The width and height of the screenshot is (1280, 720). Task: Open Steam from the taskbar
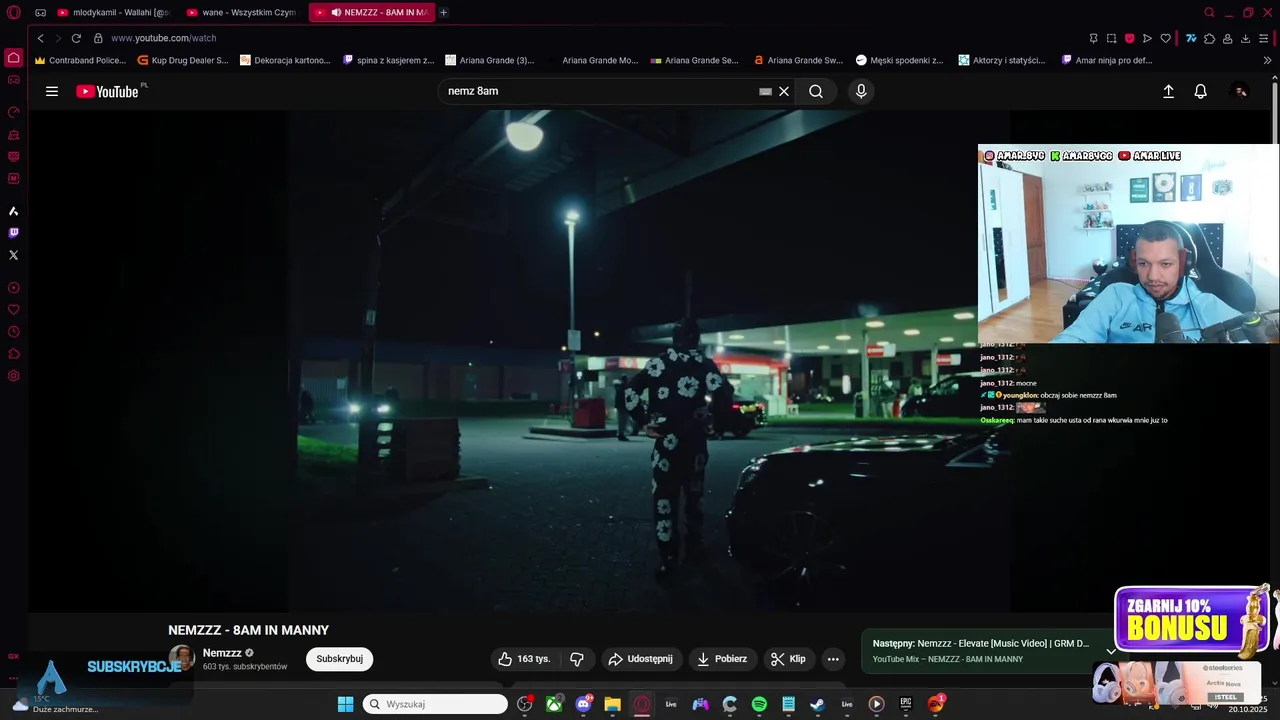pos(817,704)
